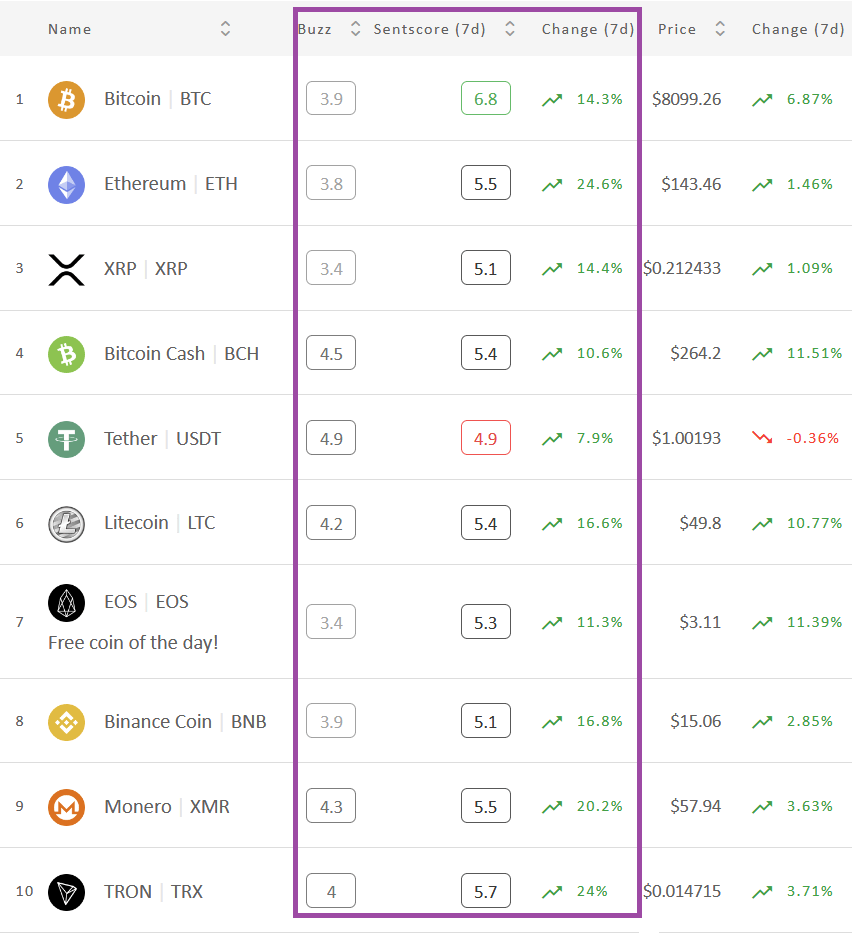852x933 pixels.
Task: Click the silver Litecoin logo icon
Action: [x=66, y=524]
